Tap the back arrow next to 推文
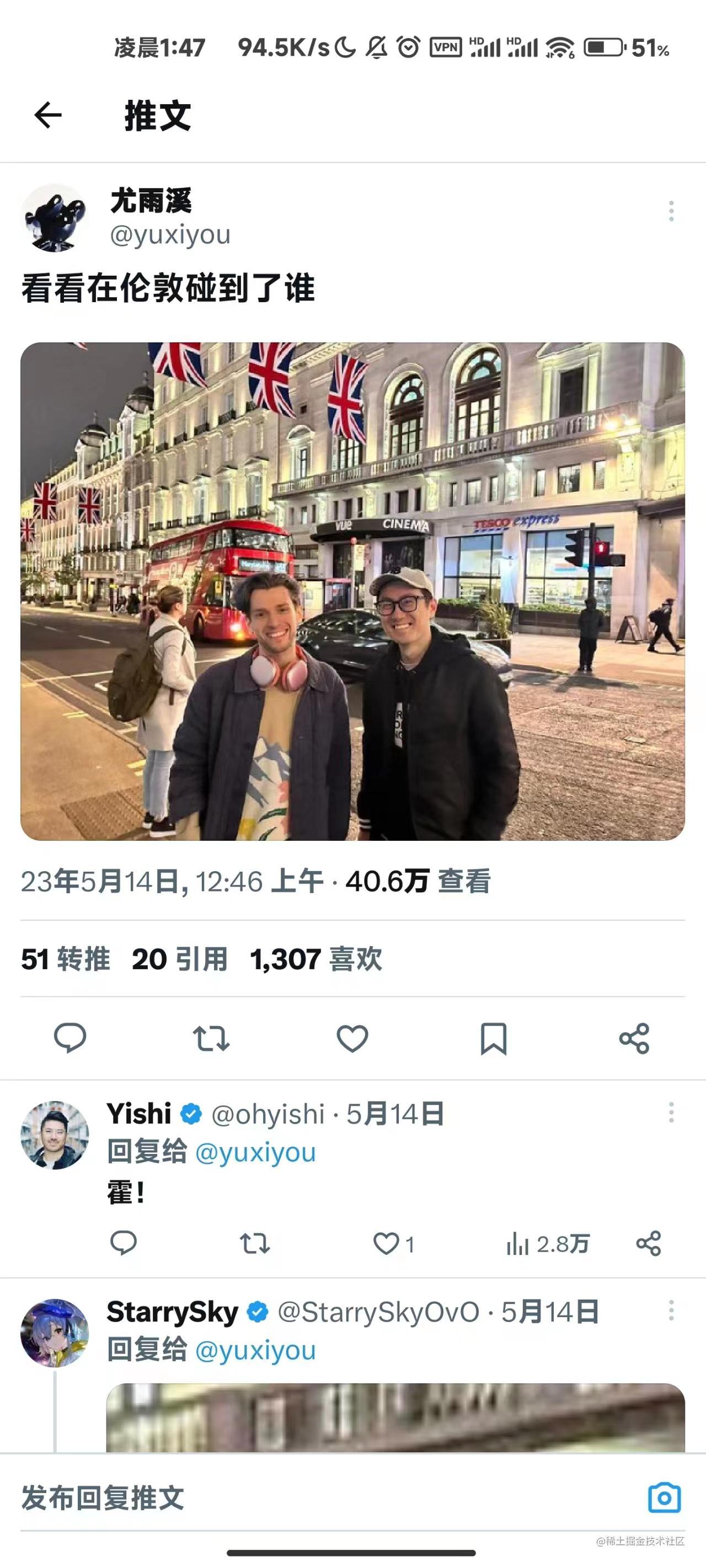The image size is (706, 1568). [48, 115]
